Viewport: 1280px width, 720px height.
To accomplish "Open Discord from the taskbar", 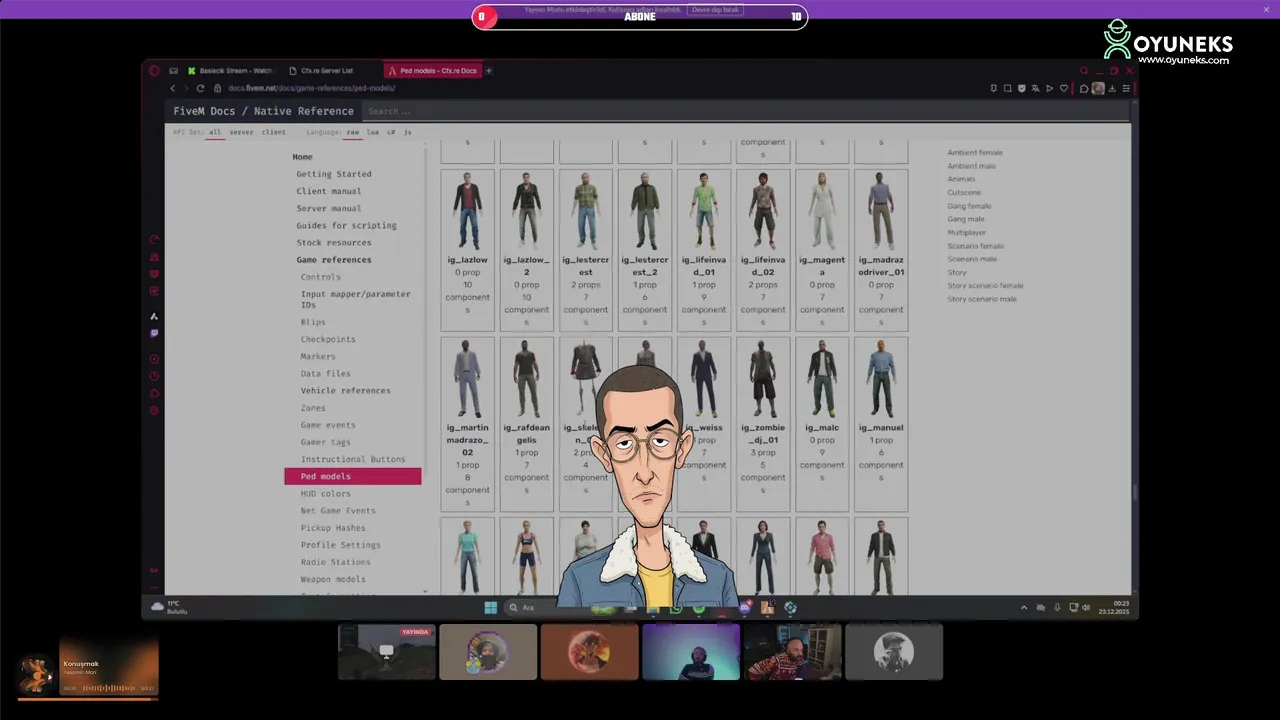I will (x=745, y=607).
